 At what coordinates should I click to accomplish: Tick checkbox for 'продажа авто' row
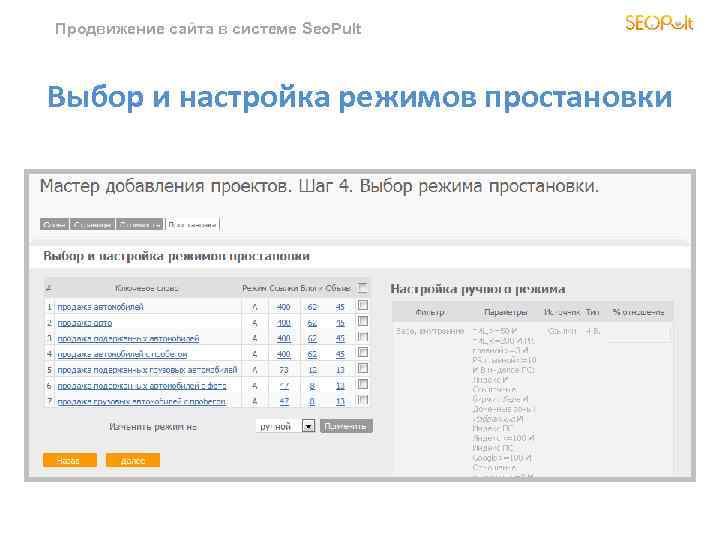tap(363, 321)
